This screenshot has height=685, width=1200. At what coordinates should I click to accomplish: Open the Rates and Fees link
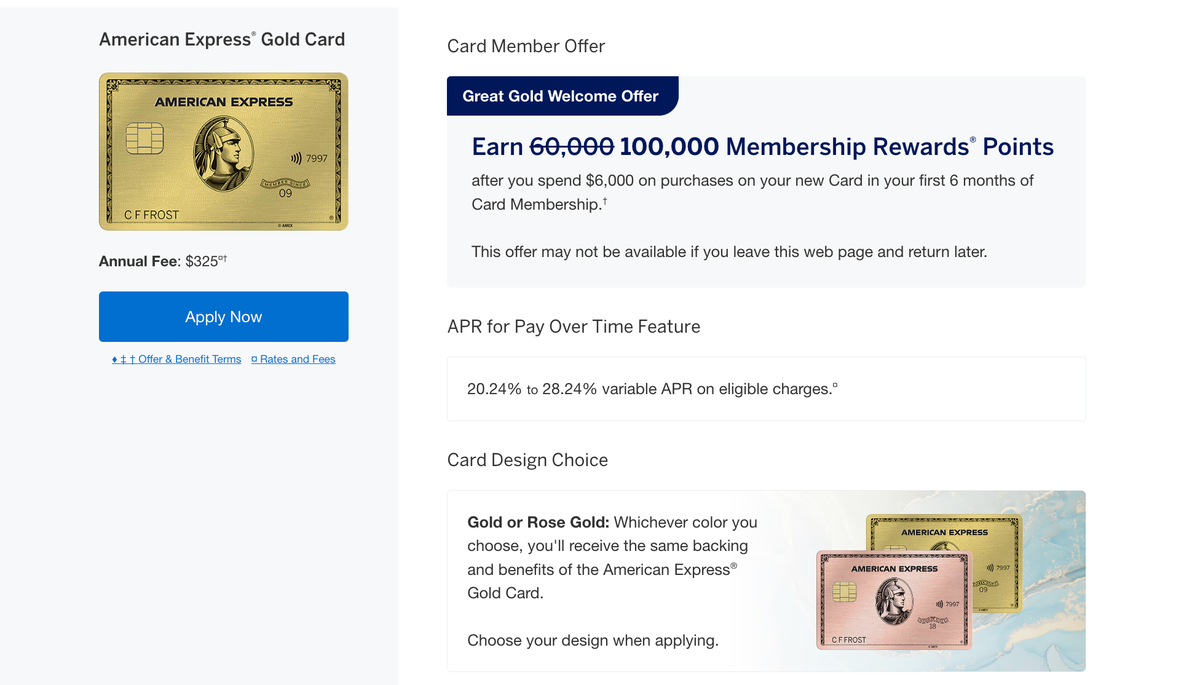pos(299,359)
